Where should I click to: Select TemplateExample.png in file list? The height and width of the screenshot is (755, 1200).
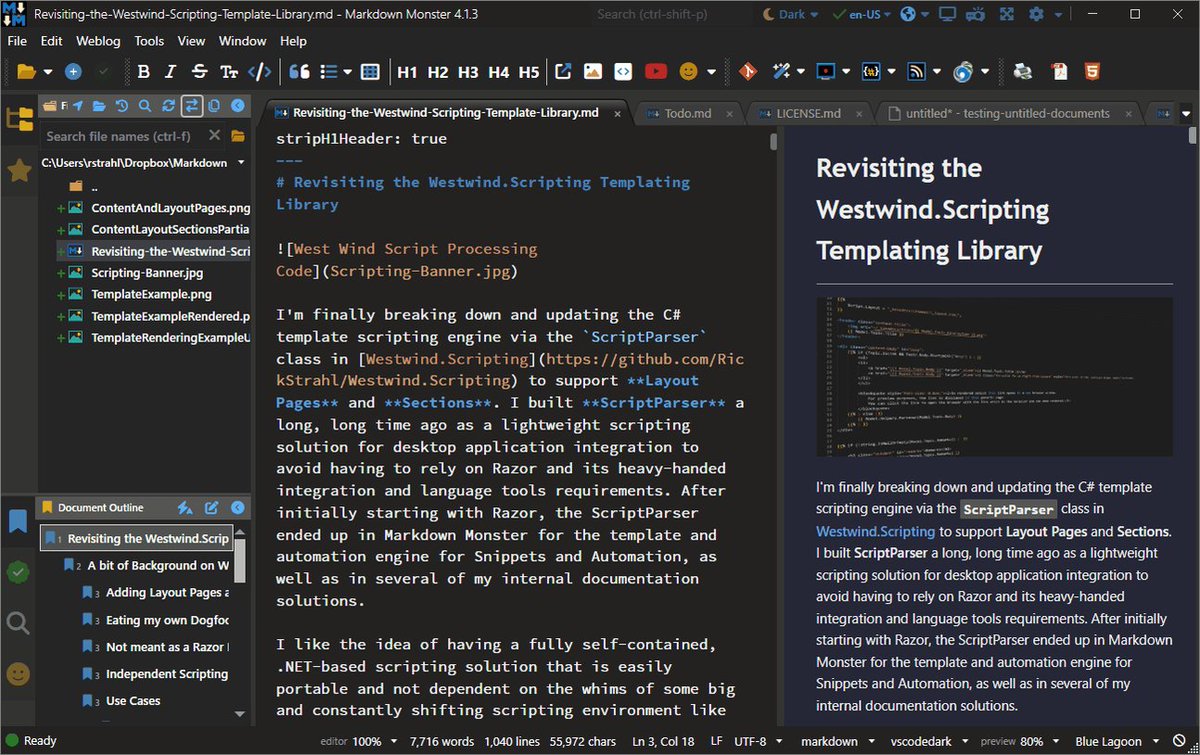tap(151, 294)
